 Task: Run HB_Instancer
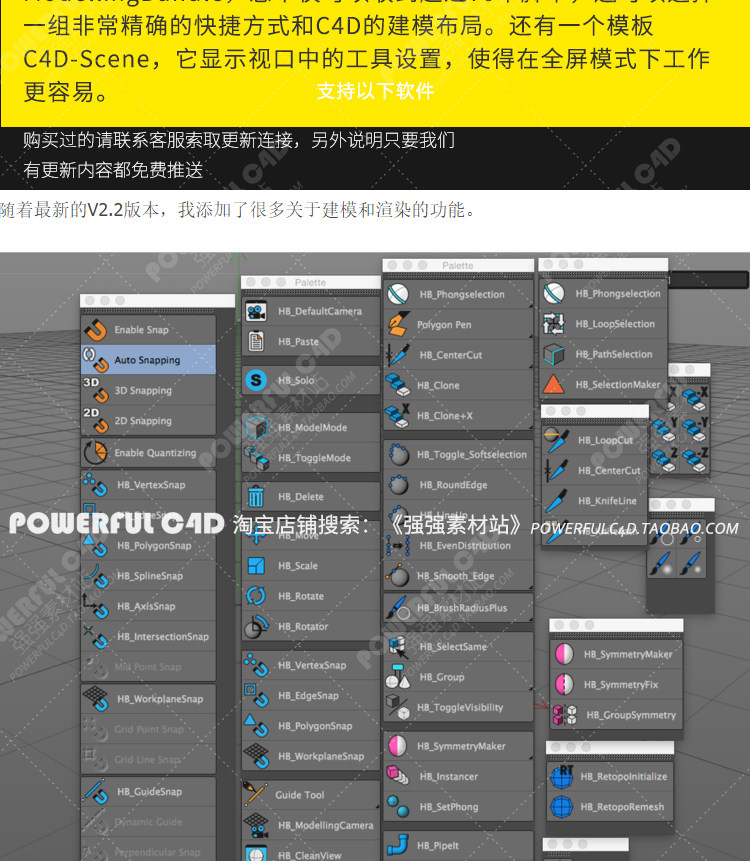[x=458, y=776]
